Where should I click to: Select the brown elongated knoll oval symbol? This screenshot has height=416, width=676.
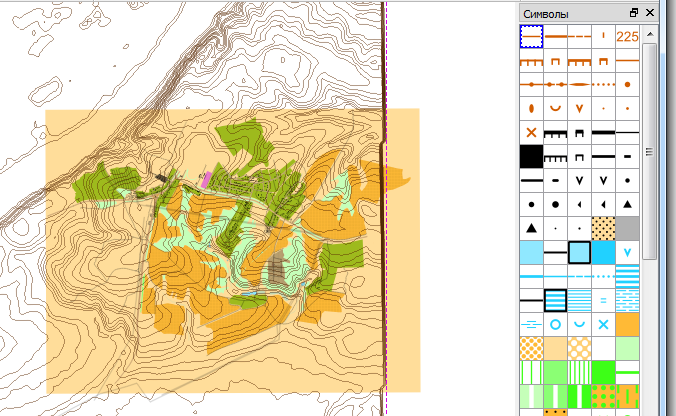click(x=531, y=108)
